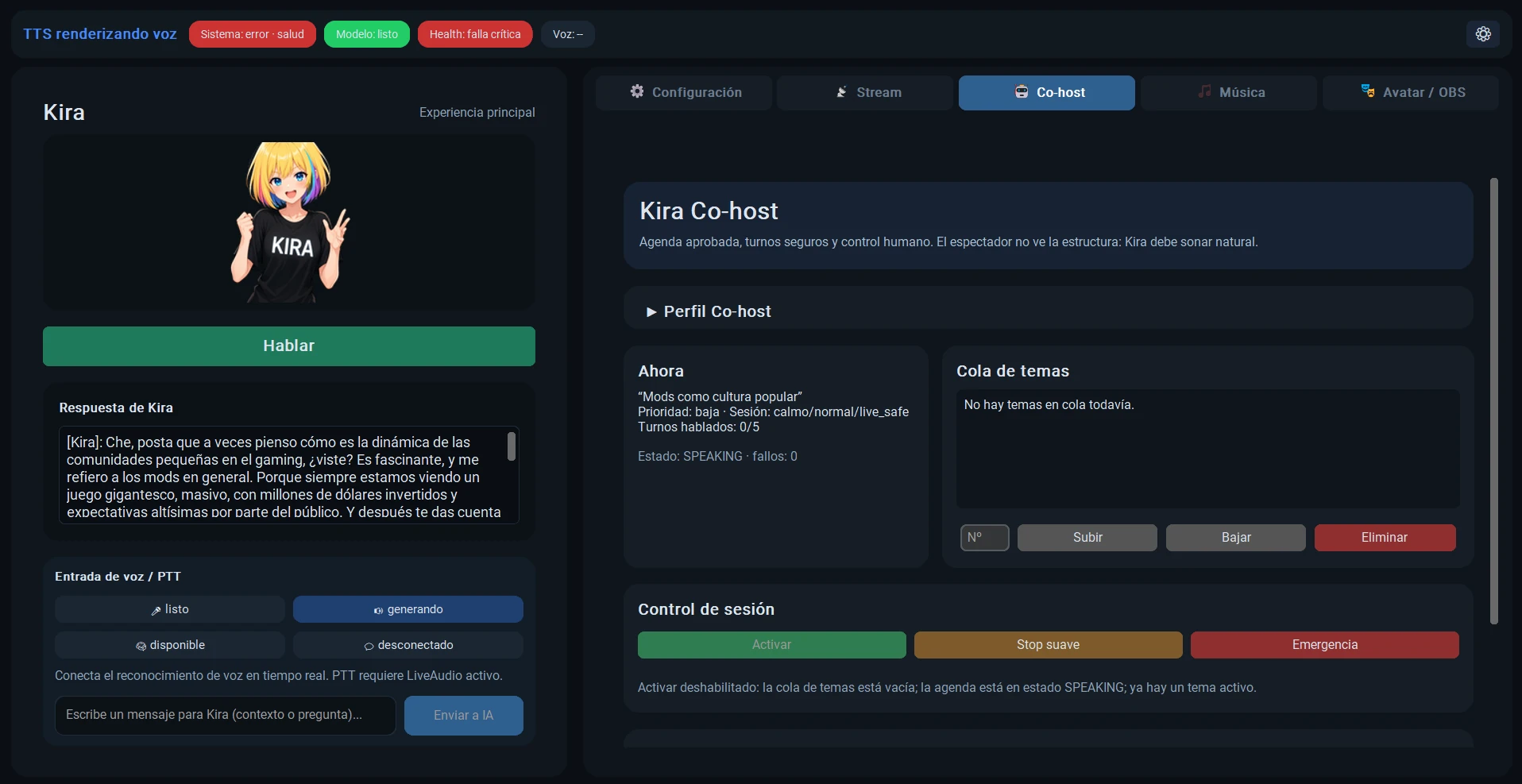This screenshot has height=784, width=1522.
Task: Click the Subir button in topic queue
Action: (1087, 538)
